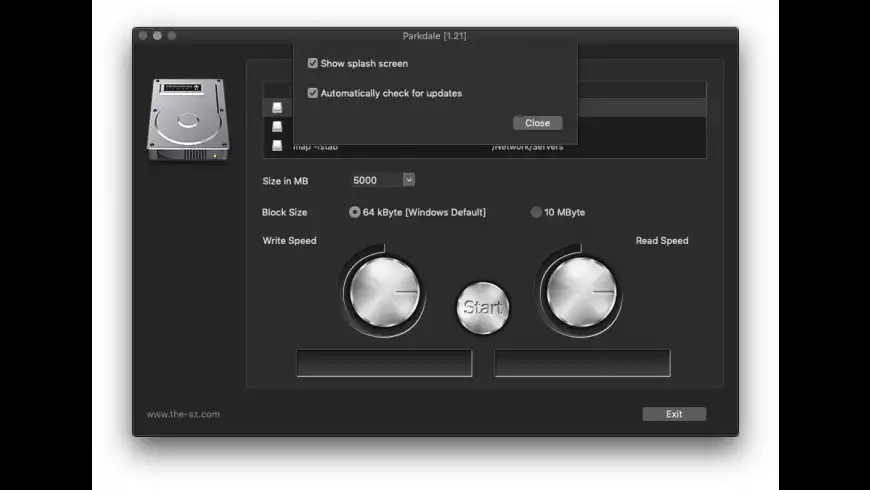The height and width of the screenshot is (490, 870).
Task: Toggle the Show splash screen checkbox
Action: click(313, 63)
